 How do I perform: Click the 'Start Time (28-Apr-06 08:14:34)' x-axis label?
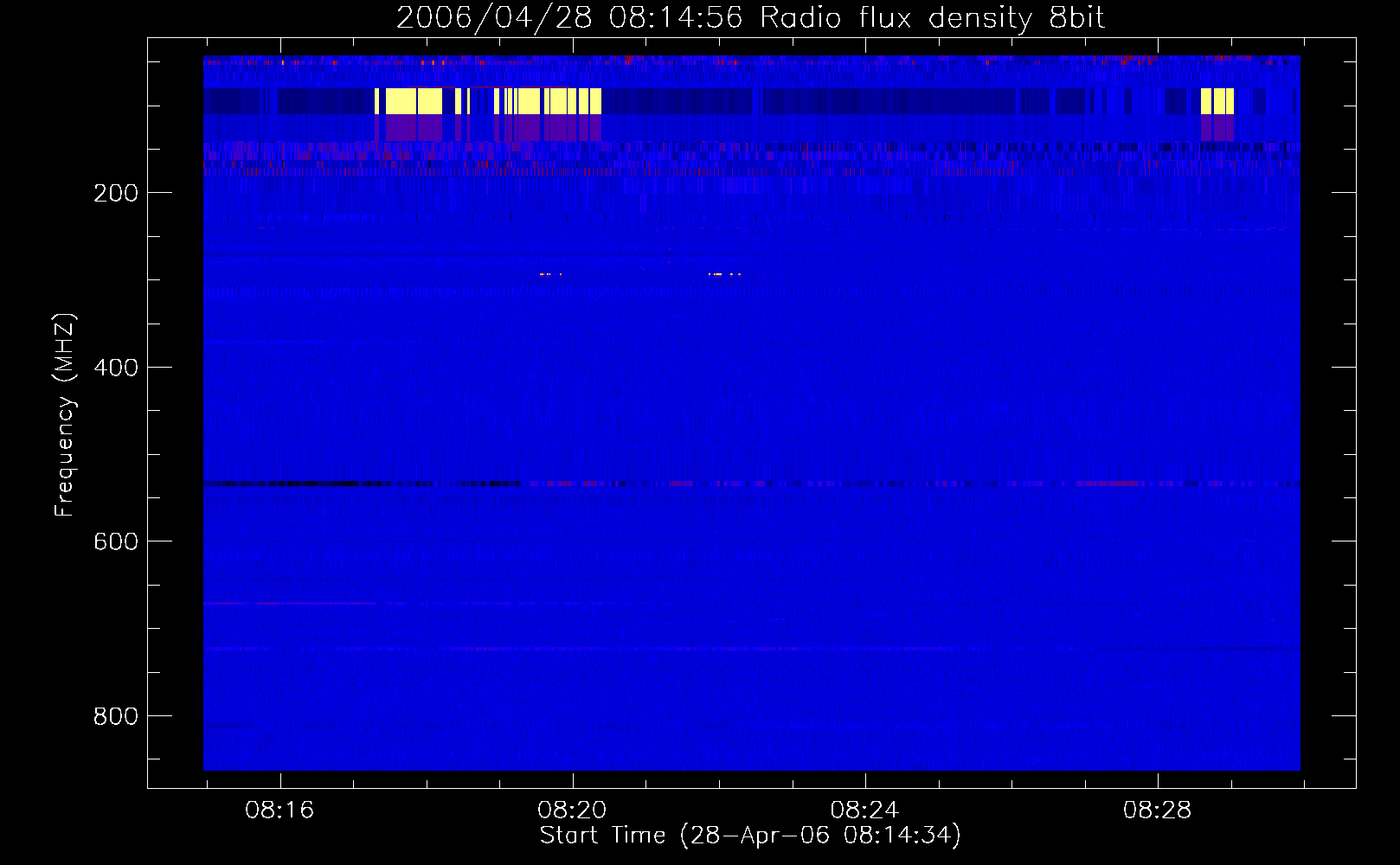pyautogui.click(x=750, y=836)
